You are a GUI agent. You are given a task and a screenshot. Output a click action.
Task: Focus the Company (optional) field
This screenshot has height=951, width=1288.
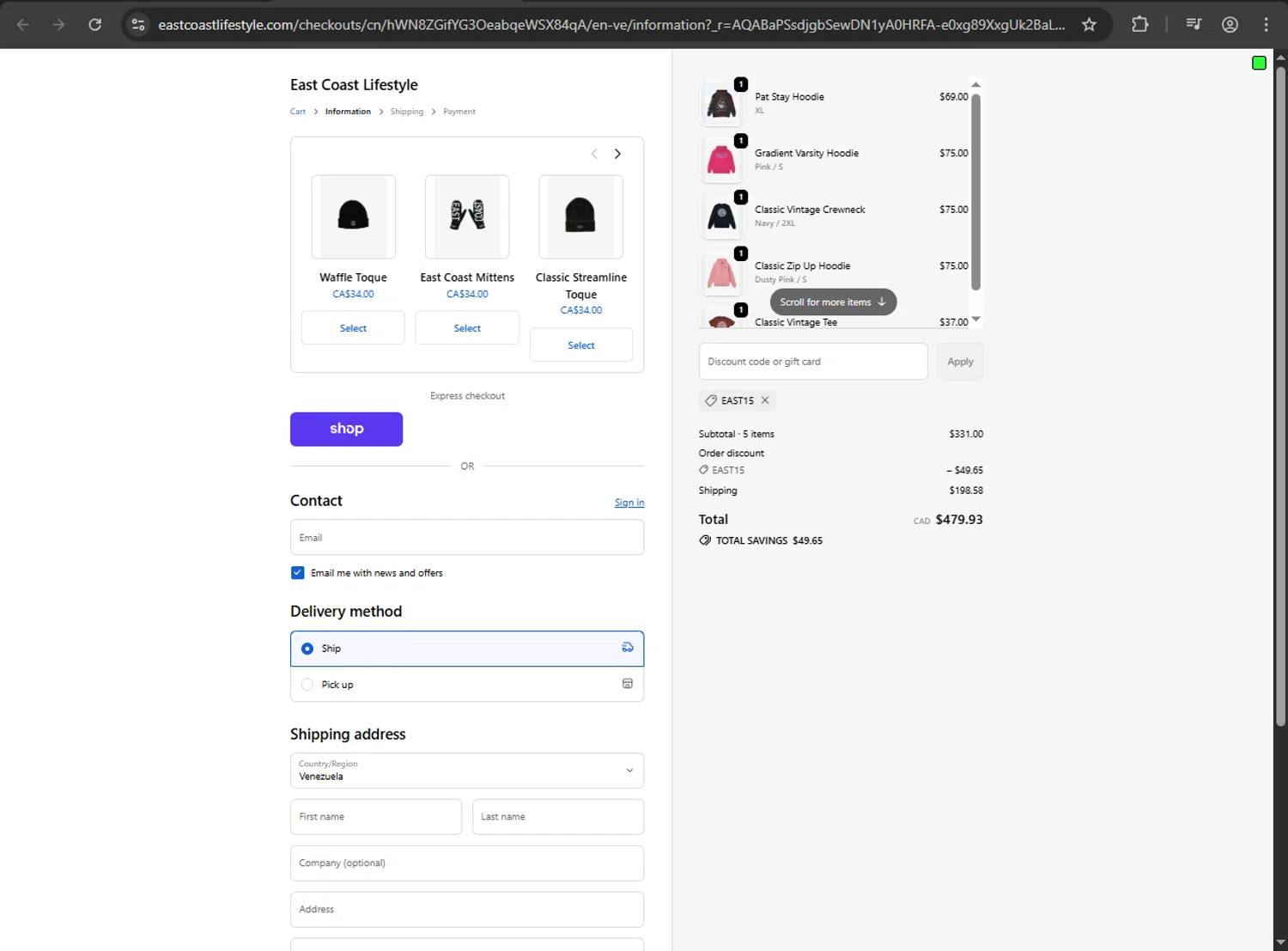(x=467, y=863)
